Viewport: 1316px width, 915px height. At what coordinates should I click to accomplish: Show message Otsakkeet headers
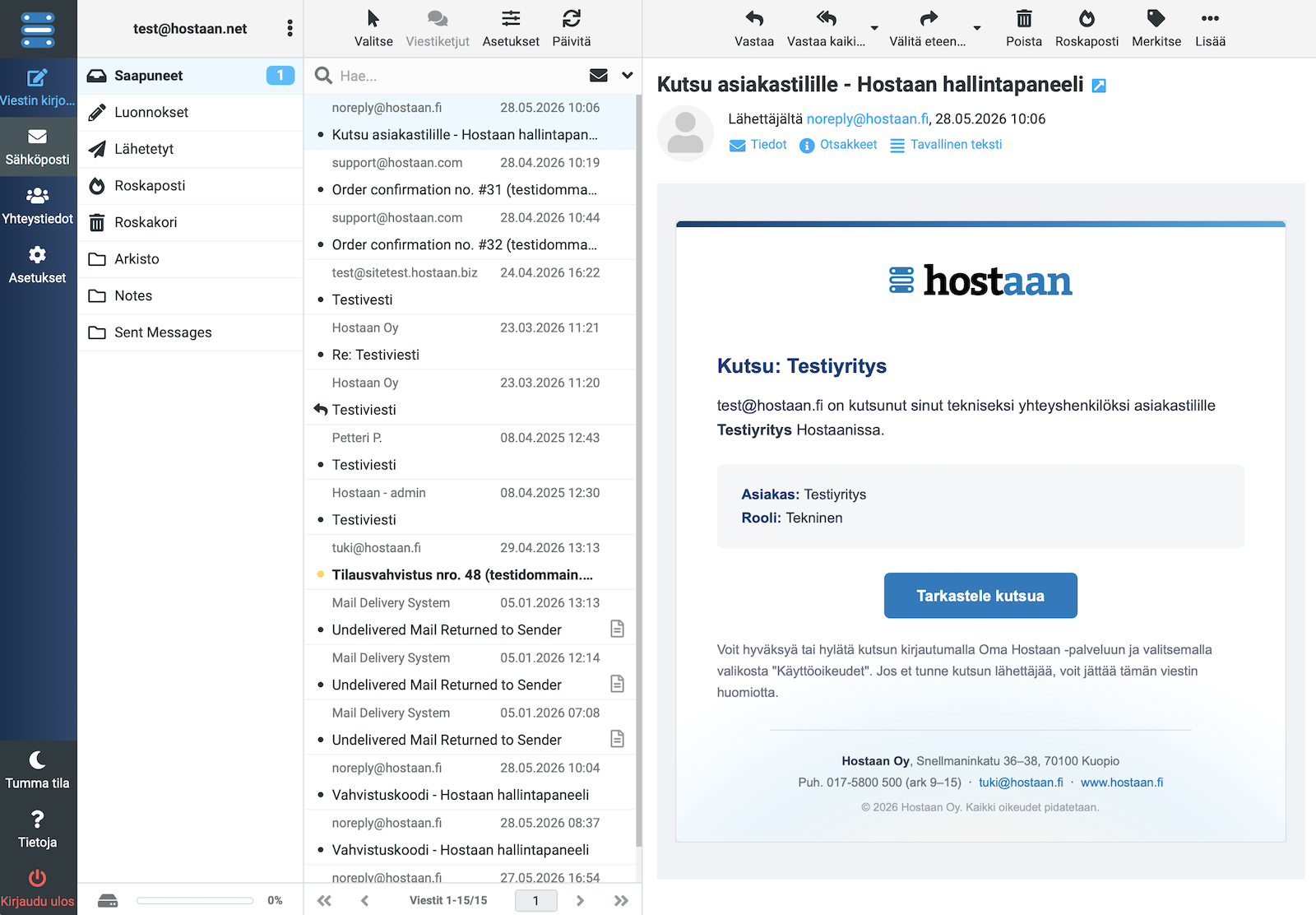pos(838,145)
